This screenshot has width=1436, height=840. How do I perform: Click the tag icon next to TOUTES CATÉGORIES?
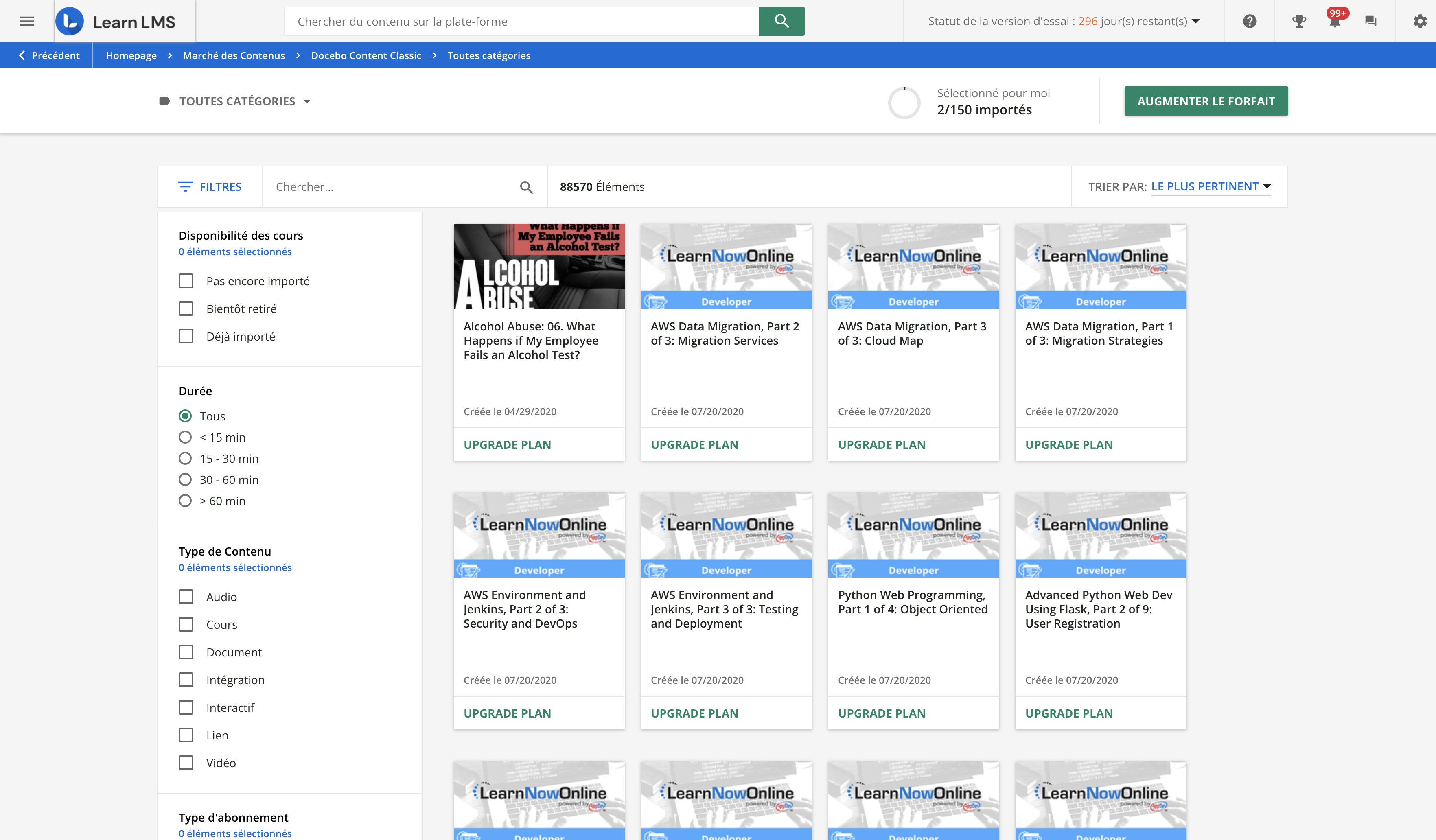(165, 101)
